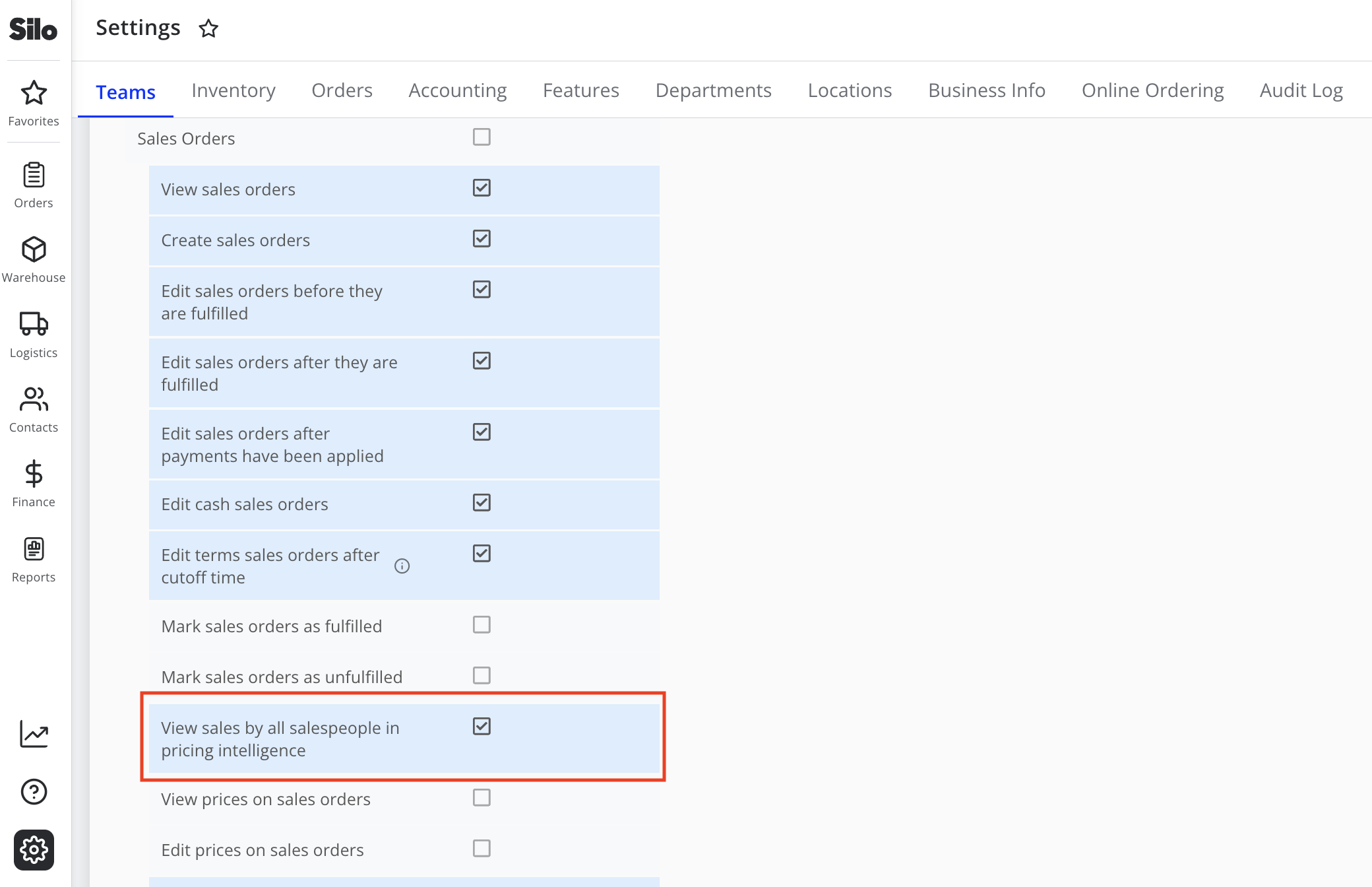Image resolution: width=1372 pixels, height=887 pixels.
Task: Open Reports in the sidebar
Action: coord(34,560)
